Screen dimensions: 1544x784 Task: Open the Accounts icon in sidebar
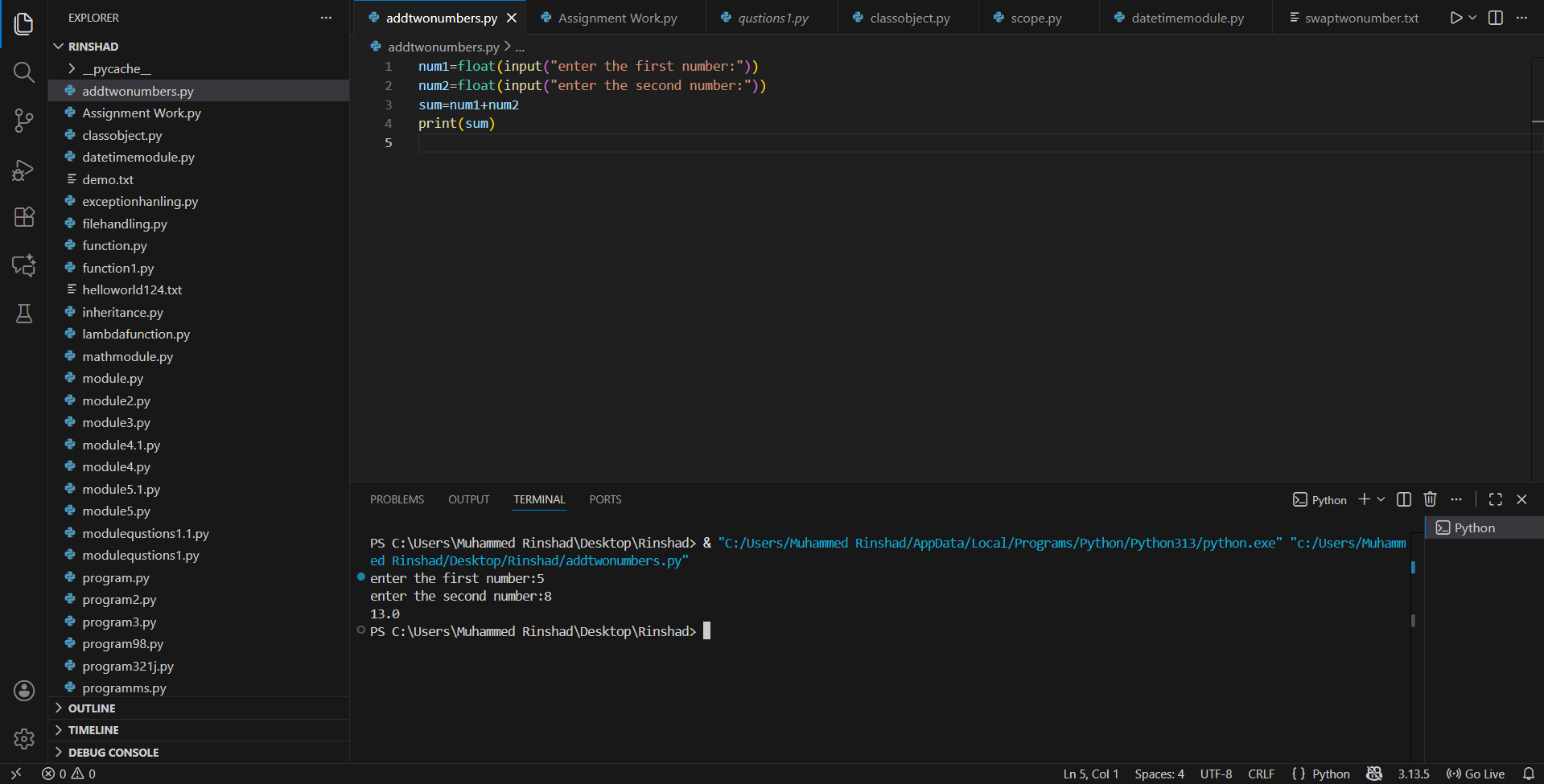23,690
